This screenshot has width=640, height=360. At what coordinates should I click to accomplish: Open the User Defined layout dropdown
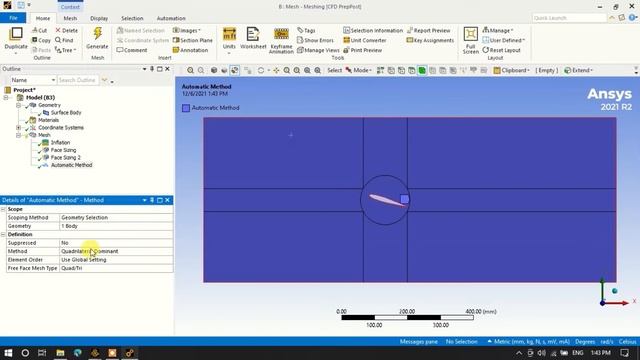coord(503,40)
